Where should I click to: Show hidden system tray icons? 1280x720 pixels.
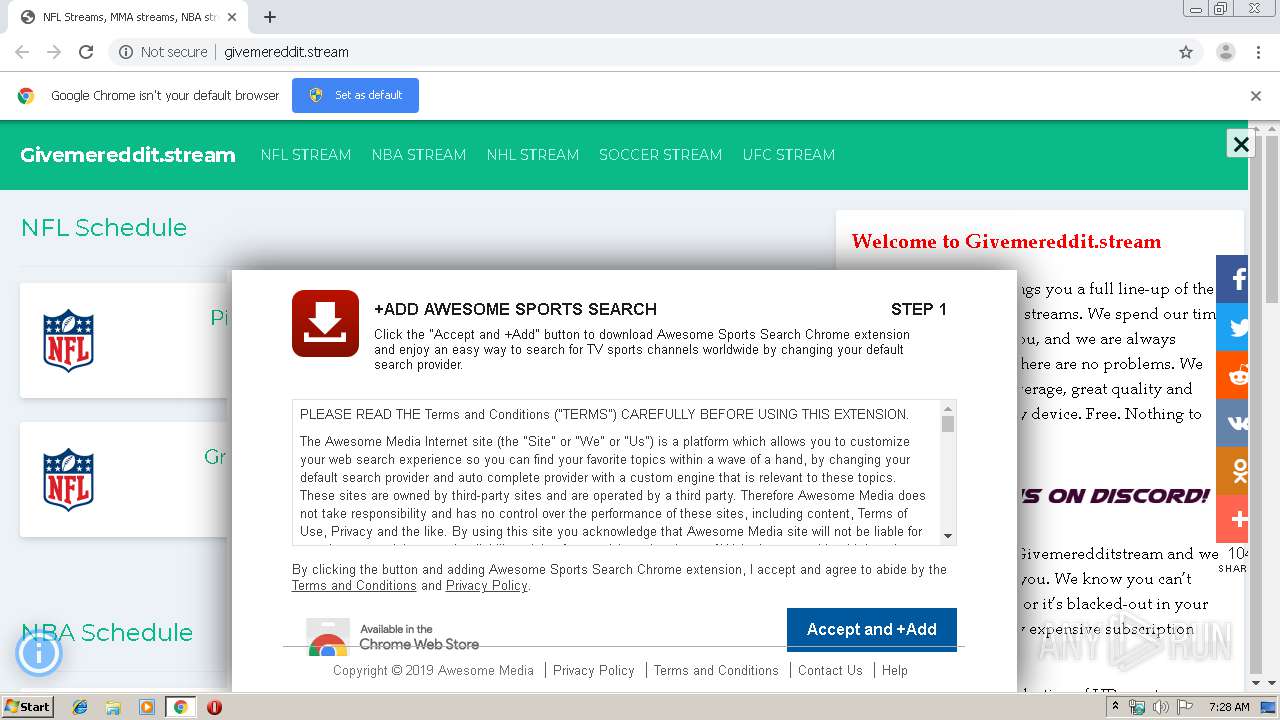pyautogui.click(x=1115, y=707)
